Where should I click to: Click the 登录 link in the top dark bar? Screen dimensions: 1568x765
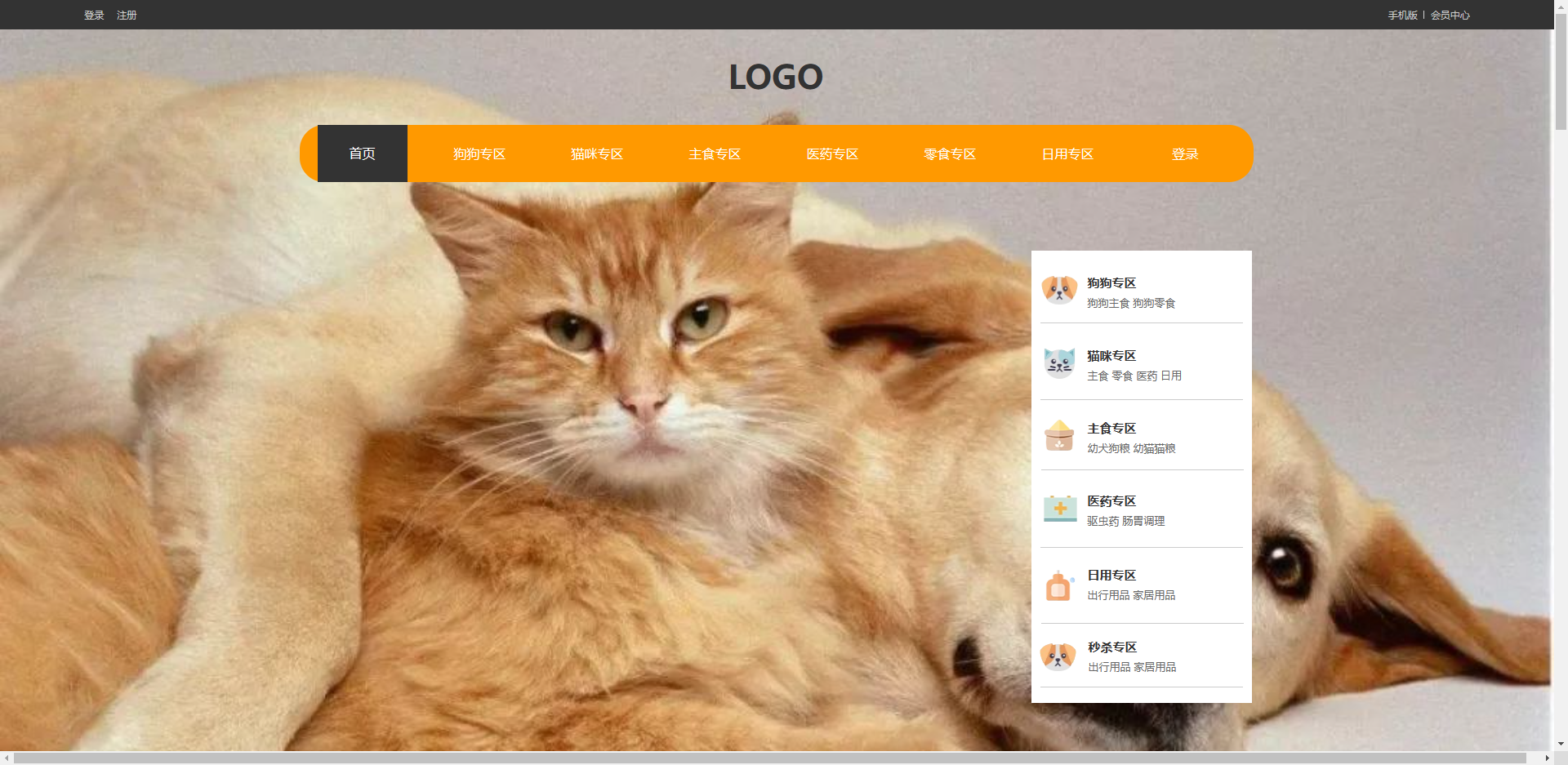94,16
